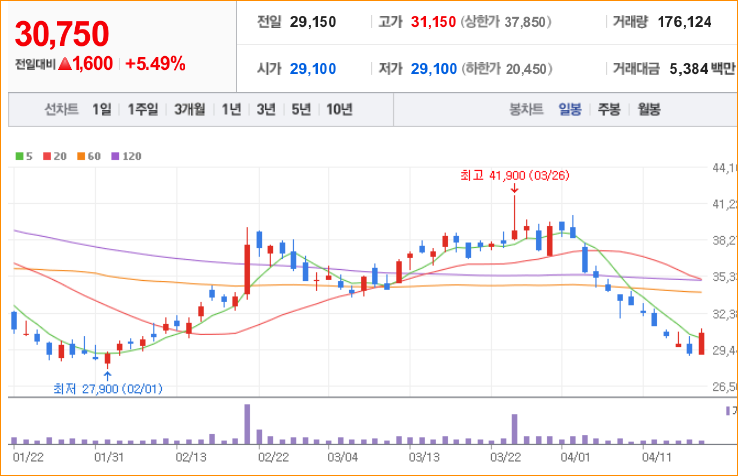Select the 1일 line chart period
The image size is (738, 476).
102,109
